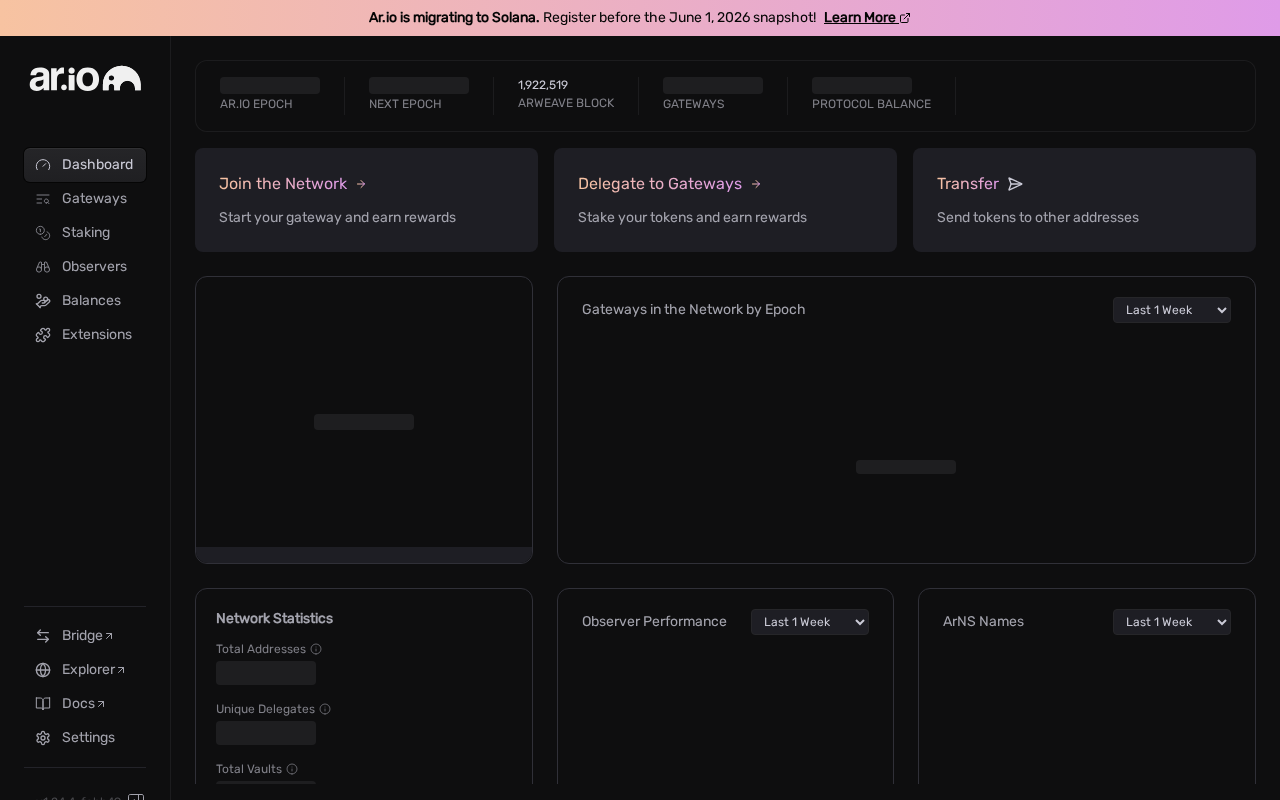The height and width of the screenshot is (800, 1280).
Task: Open the Bridge external link
Action: pyautogui.click(x=87, y=636)
